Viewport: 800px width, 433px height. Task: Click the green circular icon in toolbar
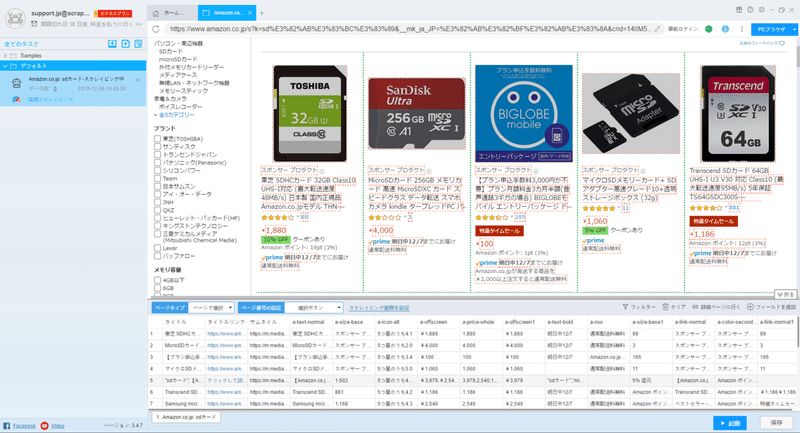709,29
